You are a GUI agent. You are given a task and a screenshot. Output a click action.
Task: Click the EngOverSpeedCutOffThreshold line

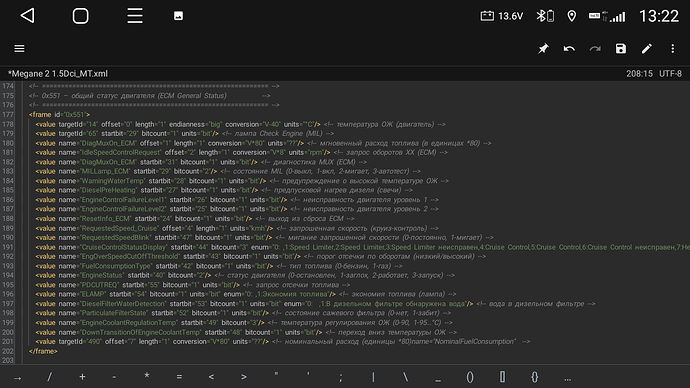[x=261, y=256]
